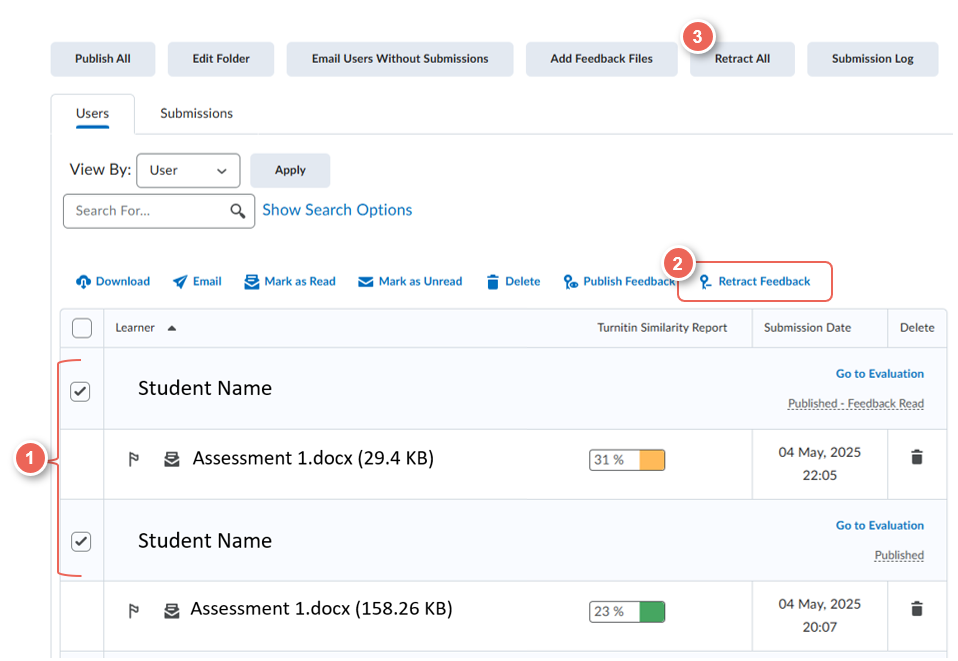Open Show Search Options link
The image size is (958, 661).
click(337, 210)
